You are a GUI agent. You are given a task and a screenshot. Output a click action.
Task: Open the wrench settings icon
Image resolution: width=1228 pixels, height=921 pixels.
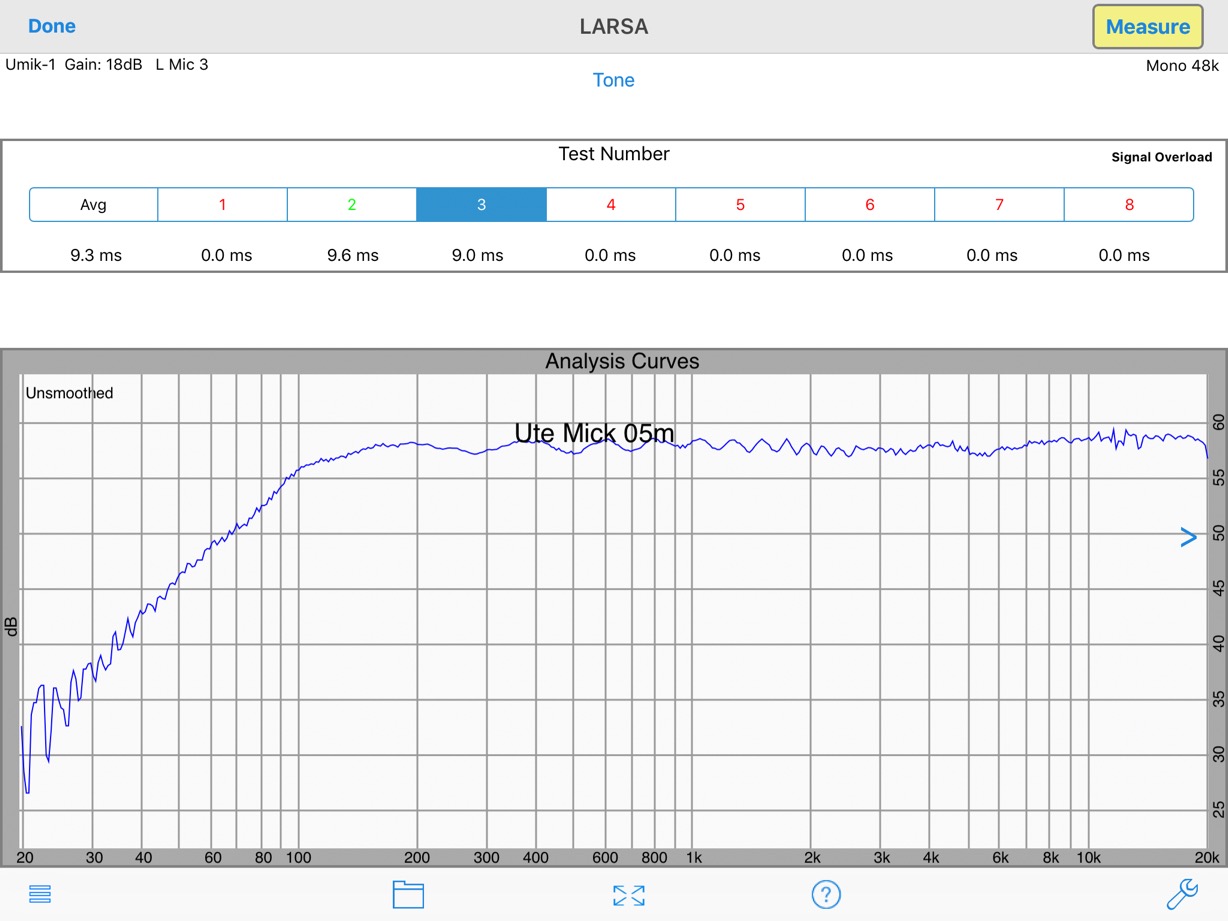point(1182,893)
